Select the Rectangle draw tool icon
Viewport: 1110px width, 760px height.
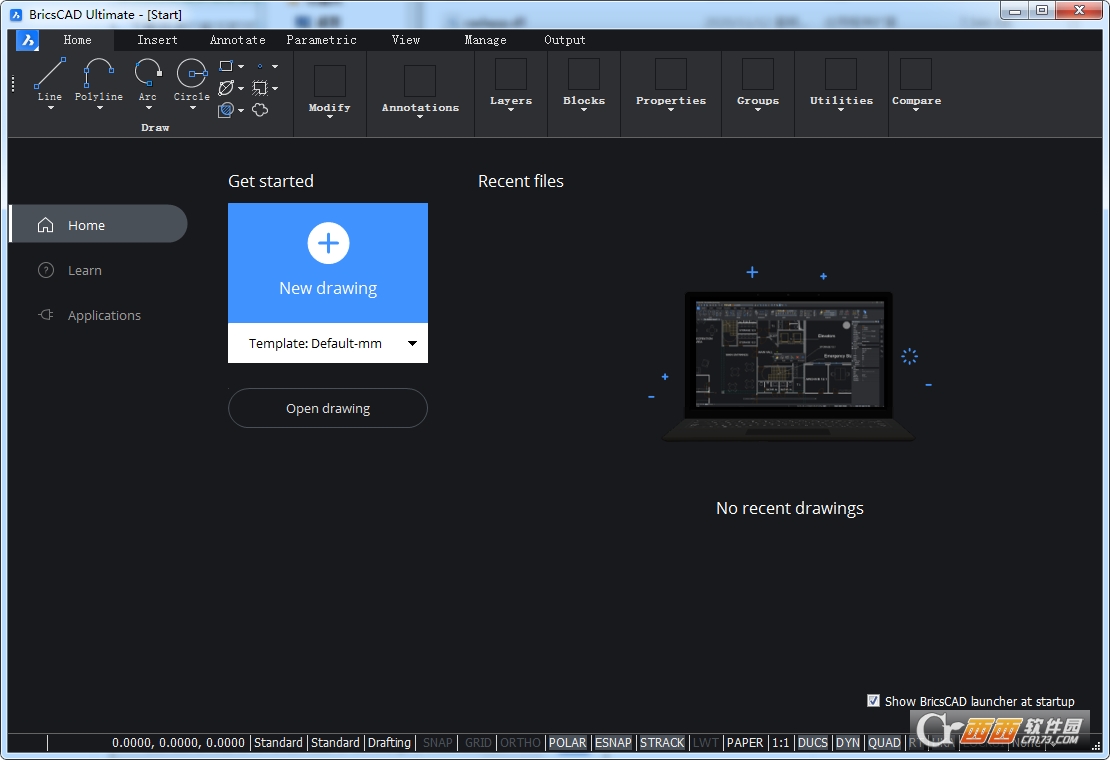tap(226, 67)
